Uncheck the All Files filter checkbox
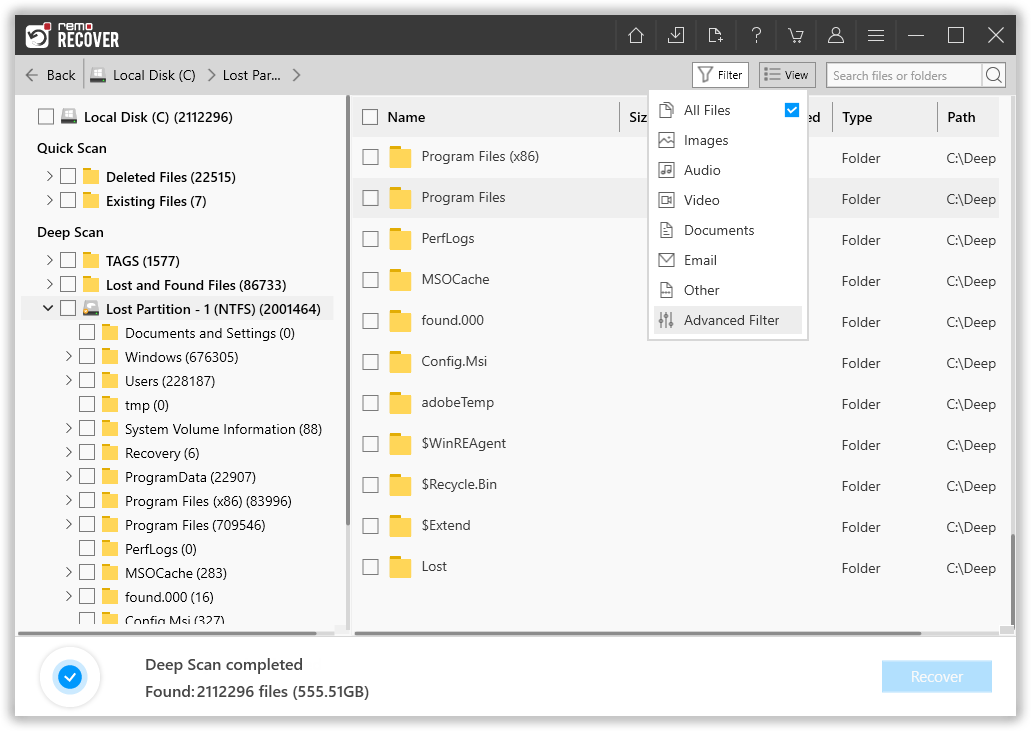This screenshot has height=731, width=1031. click(792, 110)
